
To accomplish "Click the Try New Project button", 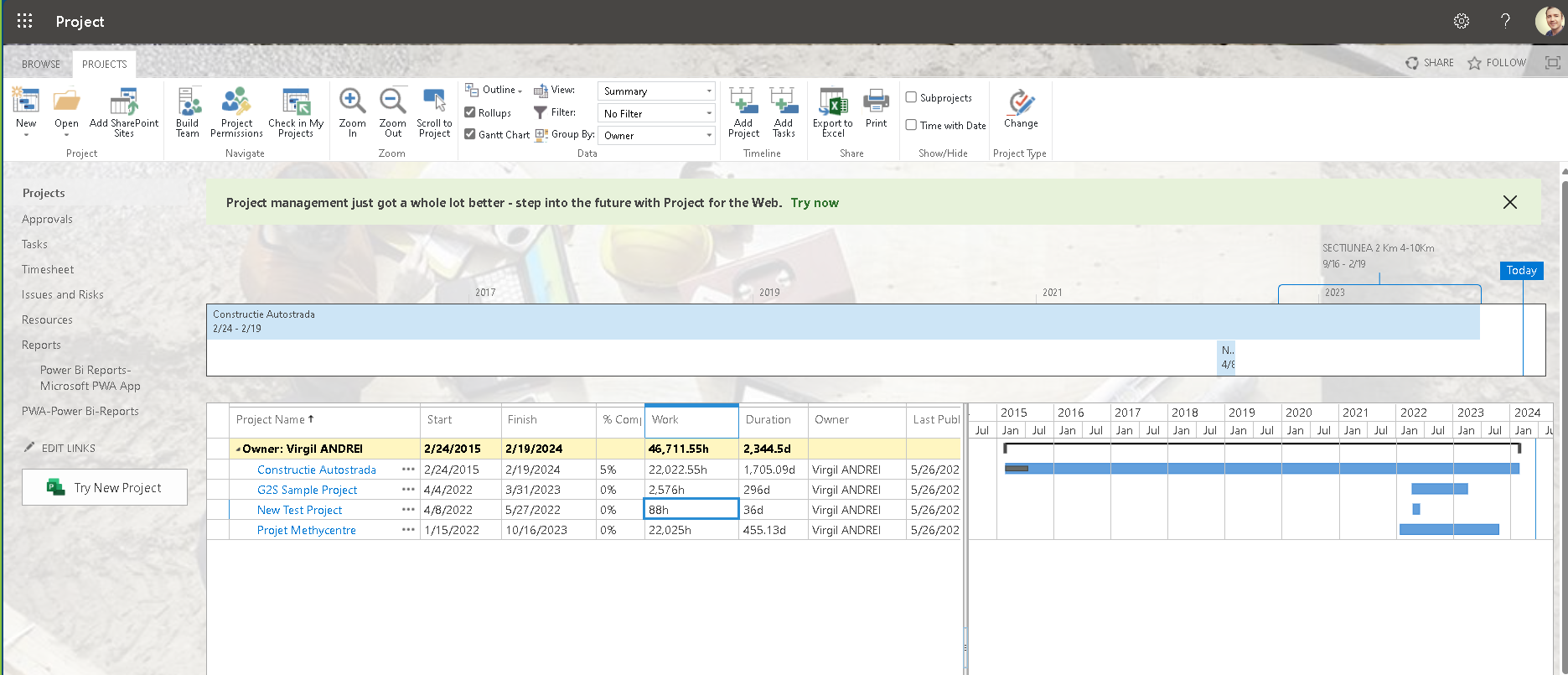I will click(x=105, y=487).
